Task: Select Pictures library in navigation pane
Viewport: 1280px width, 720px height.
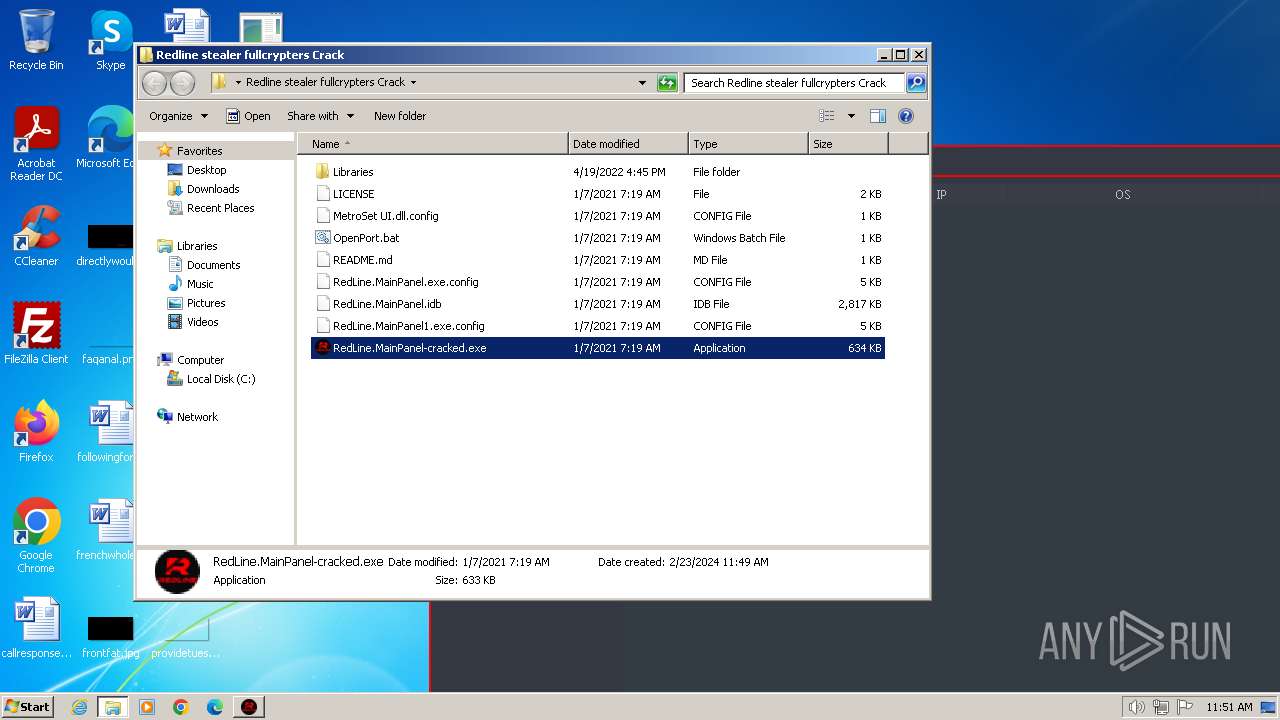Action: 205,303
